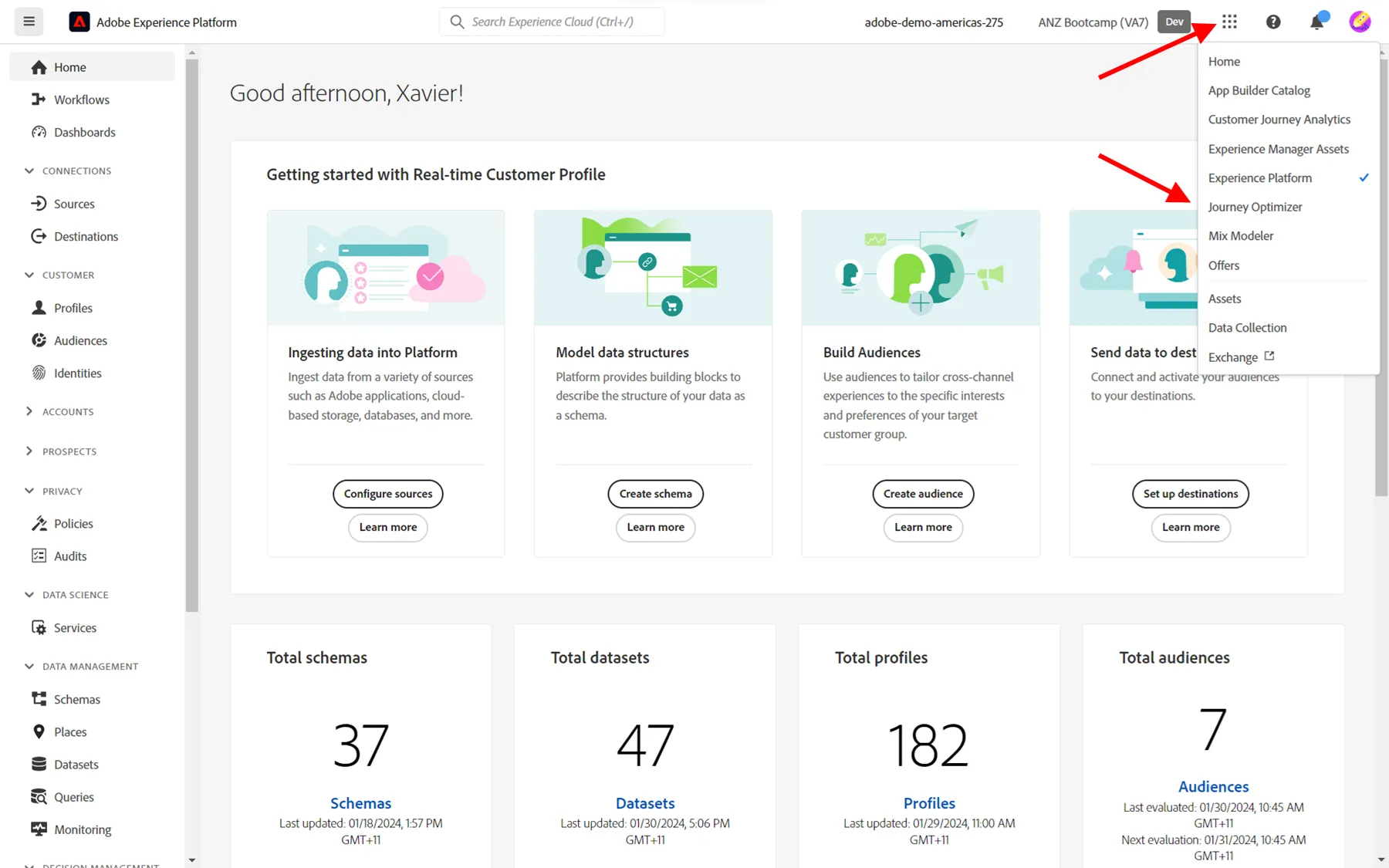This screenshot has height=868, width=1389.
Task: Go to Home in sidebar
Action: [x=93, y=67]
